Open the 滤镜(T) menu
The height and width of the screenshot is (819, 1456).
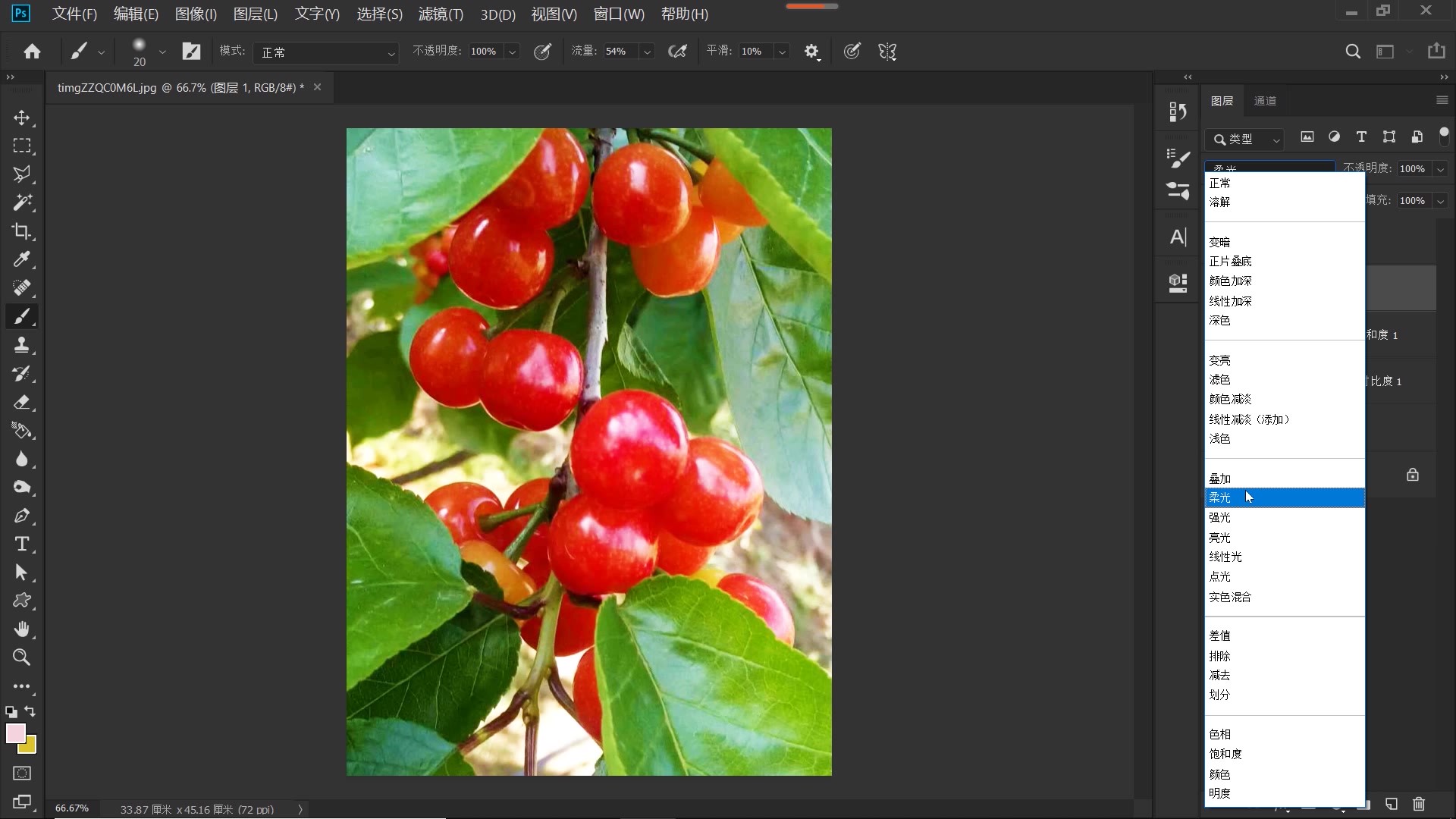[441, 14]
